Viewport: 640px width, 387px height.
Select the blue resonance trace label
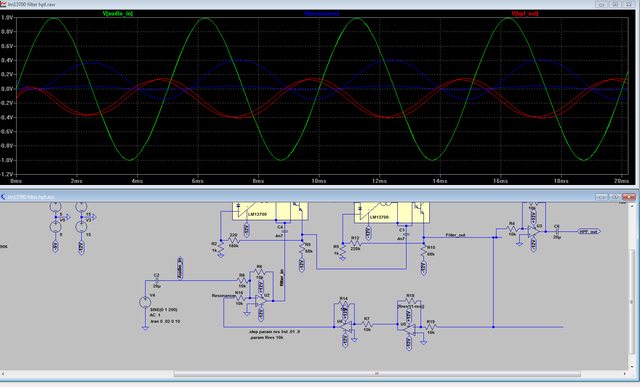click(x=321, y=13)
